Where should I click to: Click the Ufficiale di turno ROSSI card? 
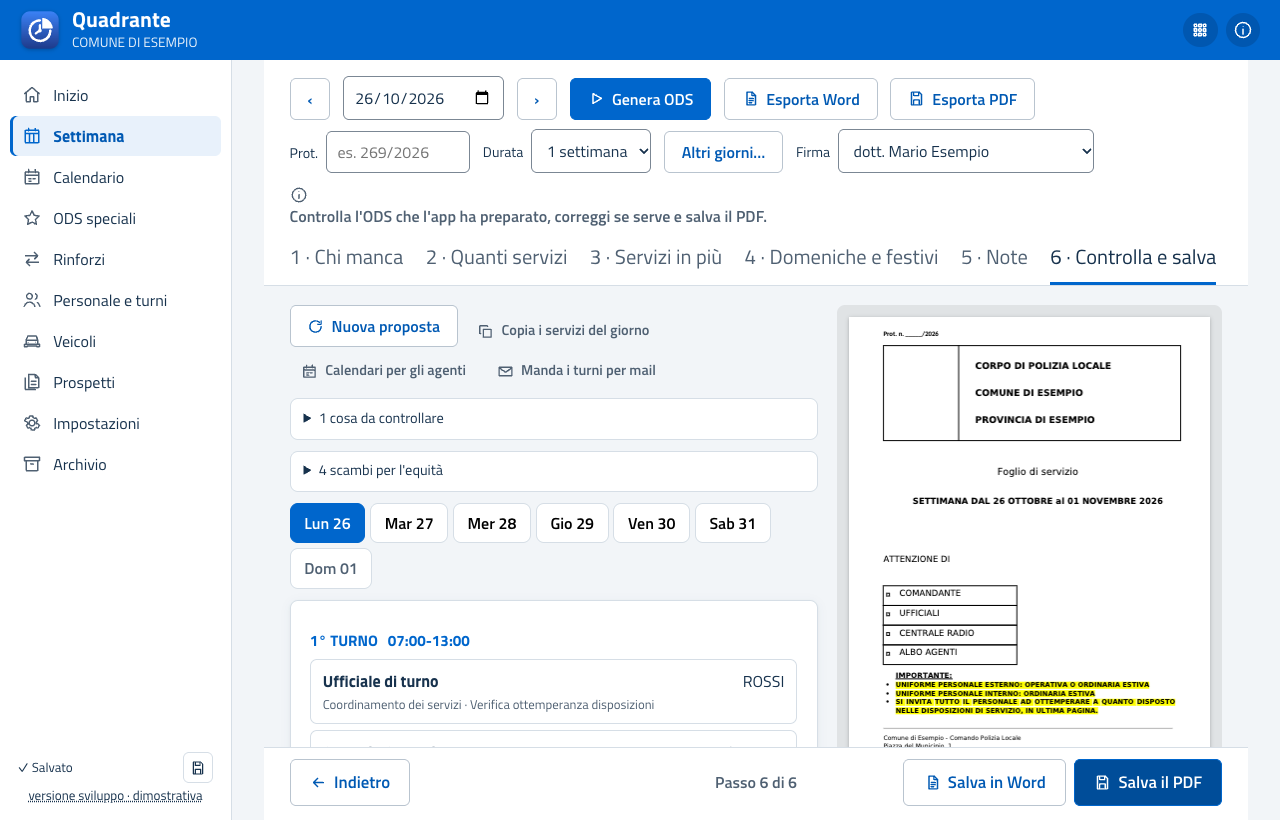553,691
